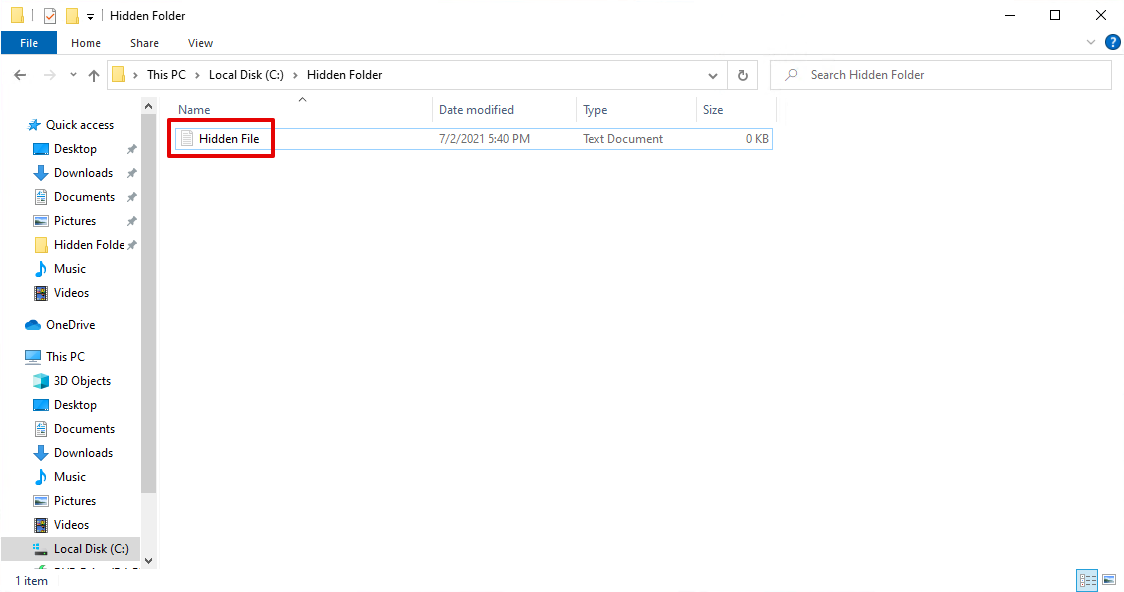Open File Explorer Help

pyautogui.click(x=1113, y=42)
